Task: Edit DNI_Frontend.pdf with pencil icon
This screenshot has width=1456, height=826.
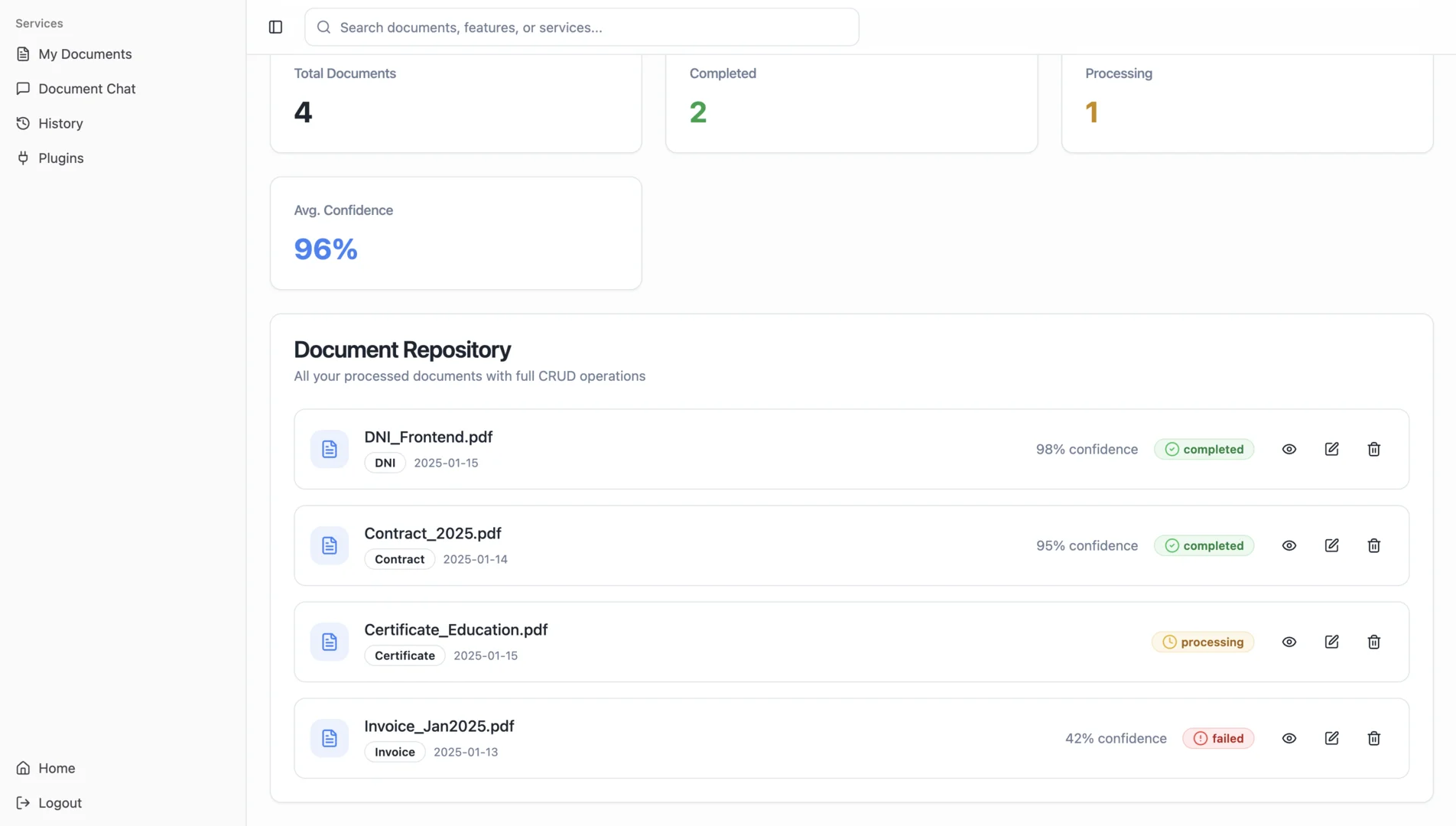Action: [x=1331, y=449]
